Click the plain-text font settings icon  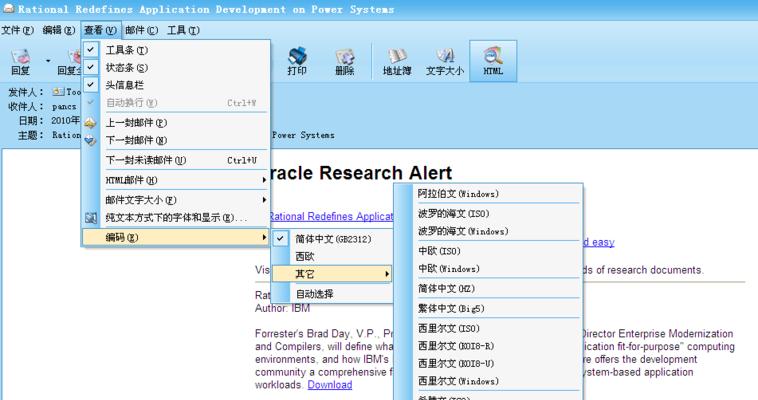point(90,218)
